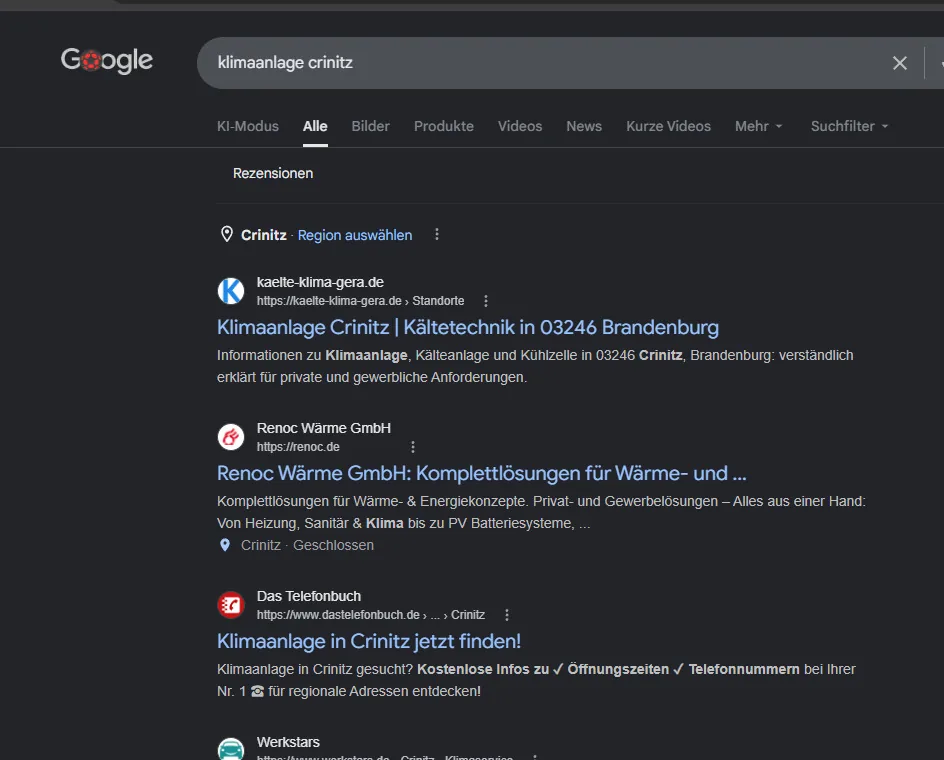Click the https://renoc.de URL text
Image resolution: width=944 pixels, height=760 pixels.
click(298, 447)
